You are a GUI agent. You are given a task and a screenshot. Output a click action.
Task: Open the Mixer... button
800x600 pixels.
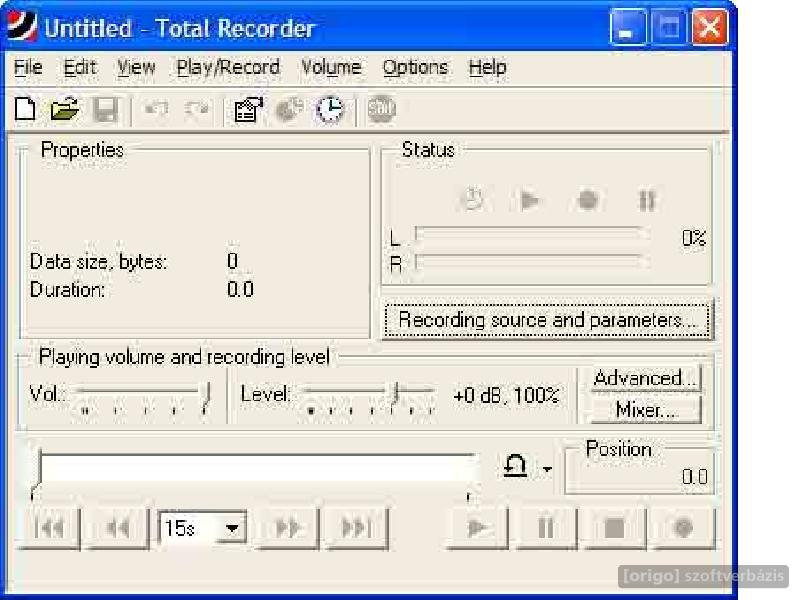pos(646,410)
